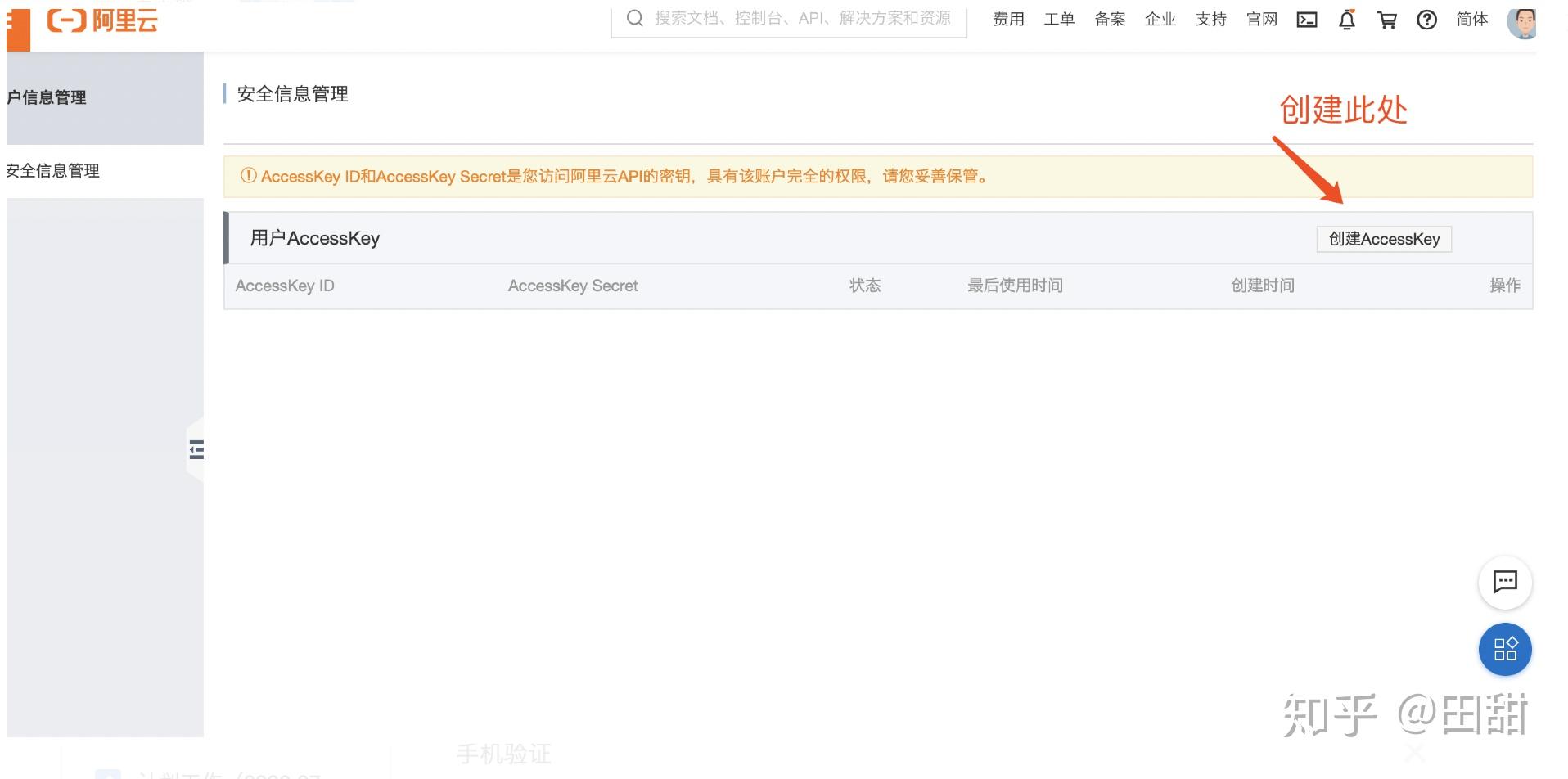This screenshot has height=779, width=1568.
Task: Select 安全信息管理 in the sidebar
Action: (x=52, y=171)
